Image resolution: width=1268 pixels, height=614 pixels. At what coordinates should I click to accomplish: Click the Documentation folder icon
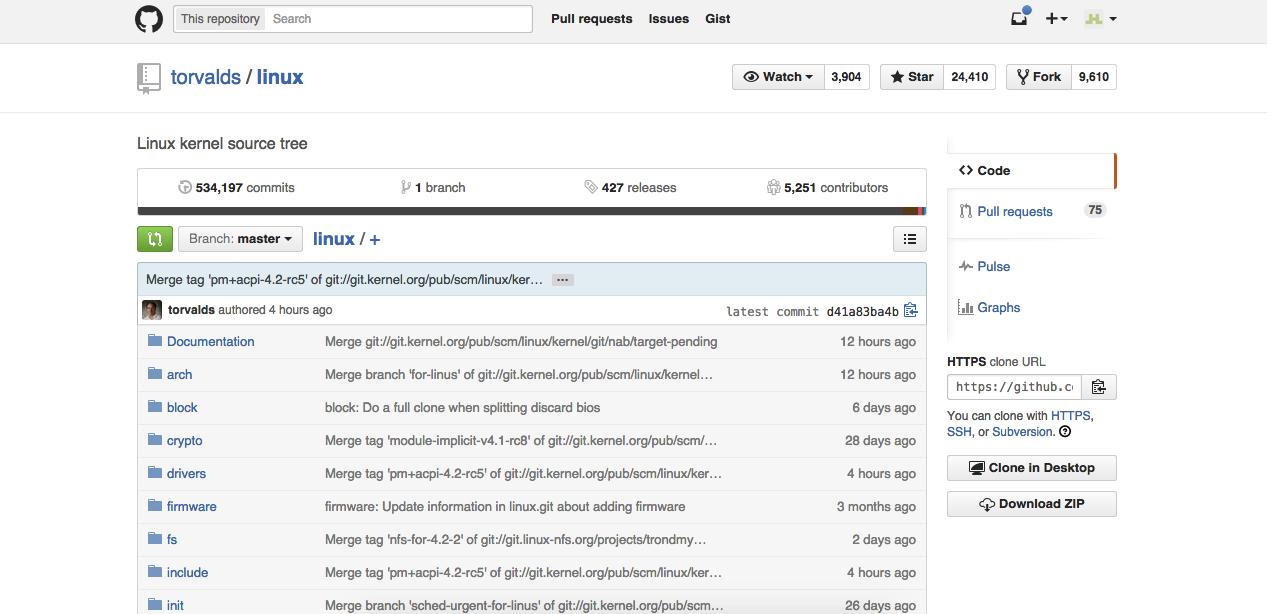click(x=154, y=341)
